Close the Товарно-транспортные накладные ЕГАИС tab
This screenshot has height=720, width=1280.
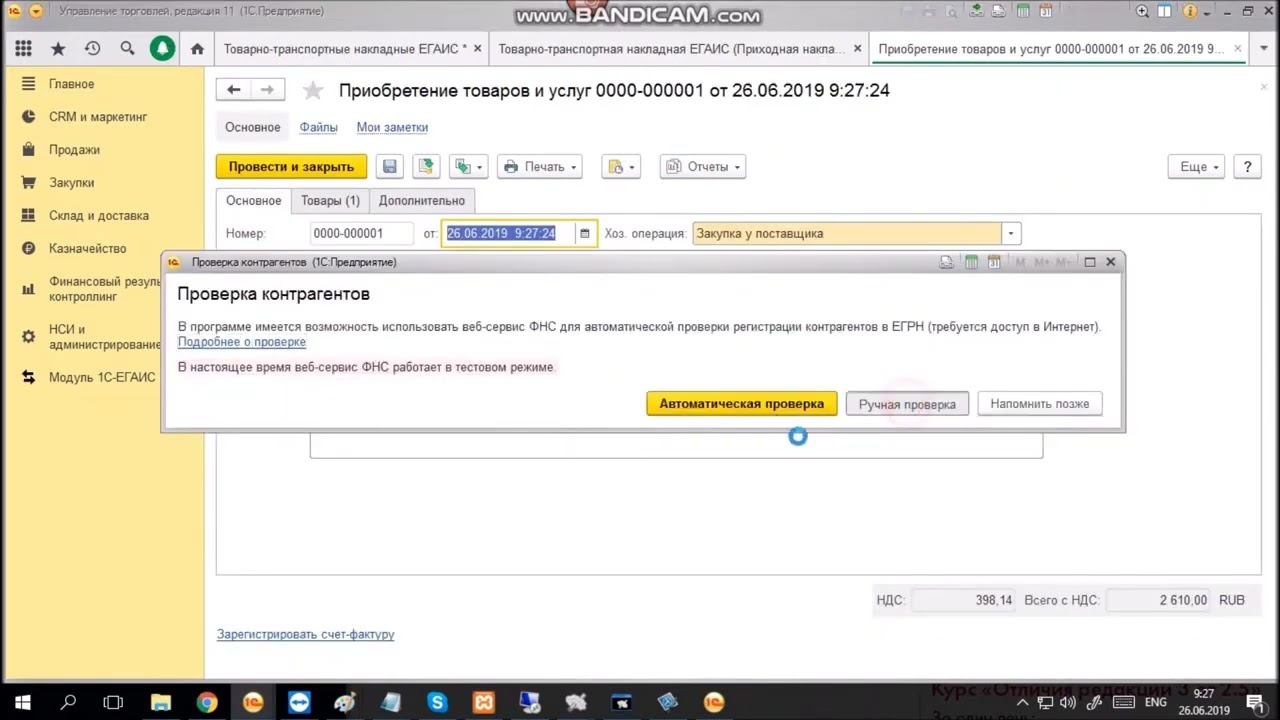point(477,48)
